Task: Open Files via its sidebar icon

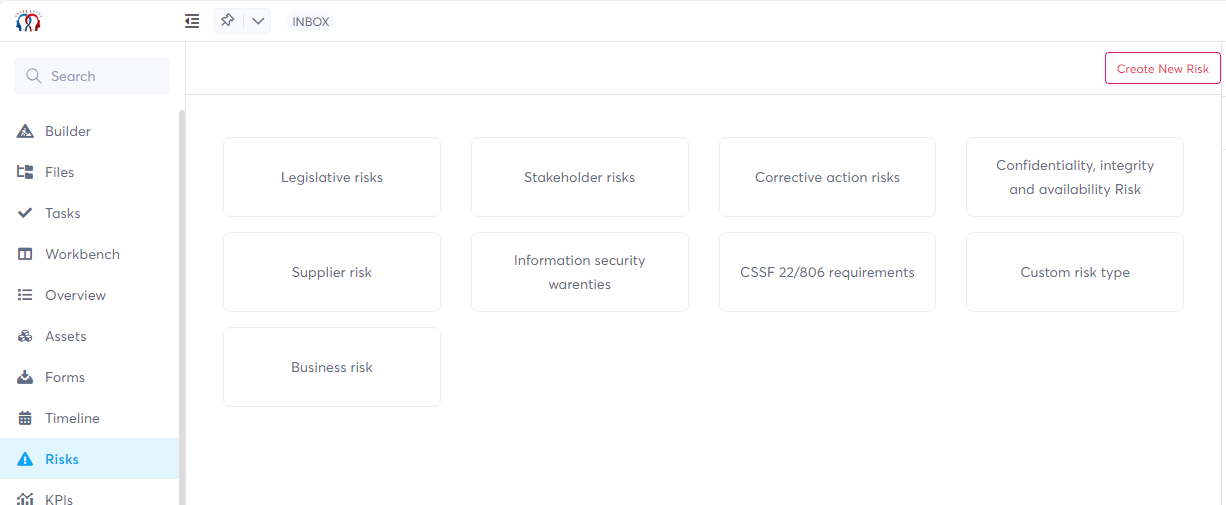Action: click(x=26, y=172)
